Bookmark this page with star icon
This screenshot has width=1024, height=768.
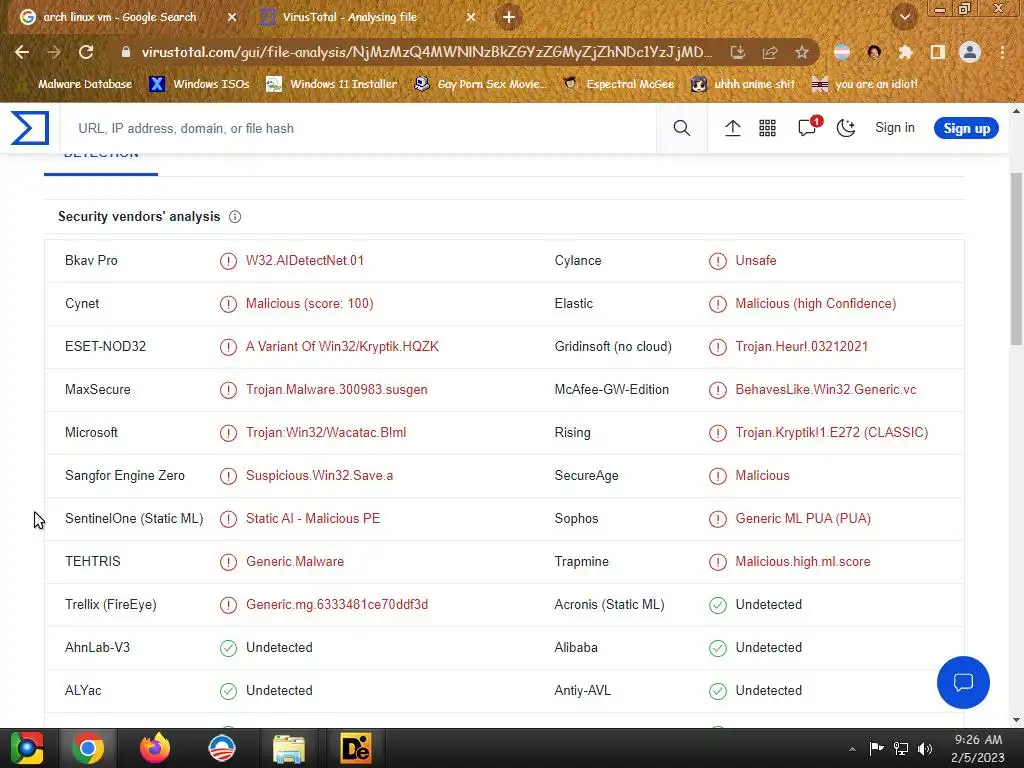802,52
